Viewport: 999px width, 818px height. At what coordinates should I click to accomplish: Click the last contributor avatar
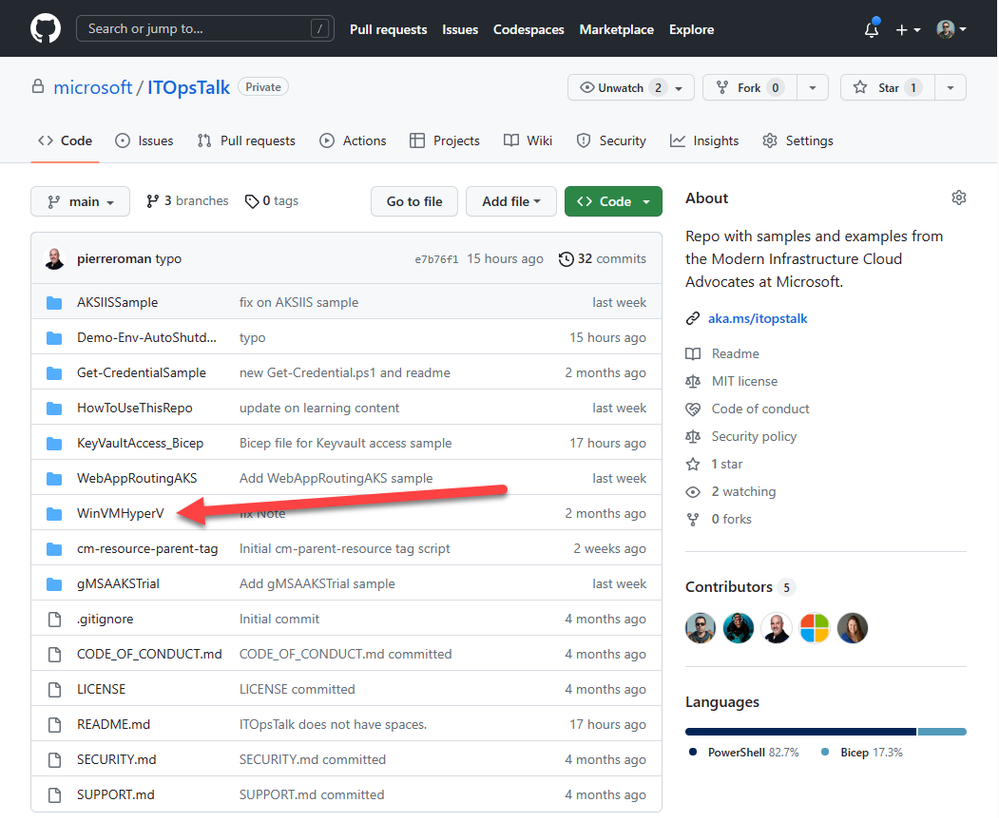pyautogui.click(x=852, y=628)
